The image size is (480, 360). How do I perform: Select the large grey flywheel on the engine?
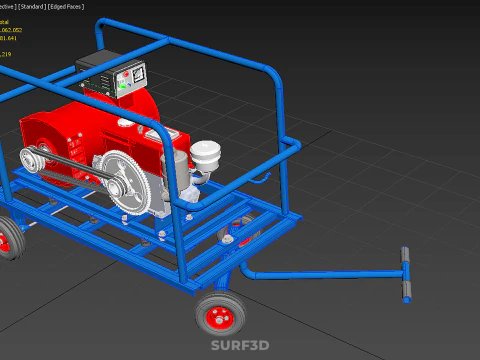coord(126,182)
